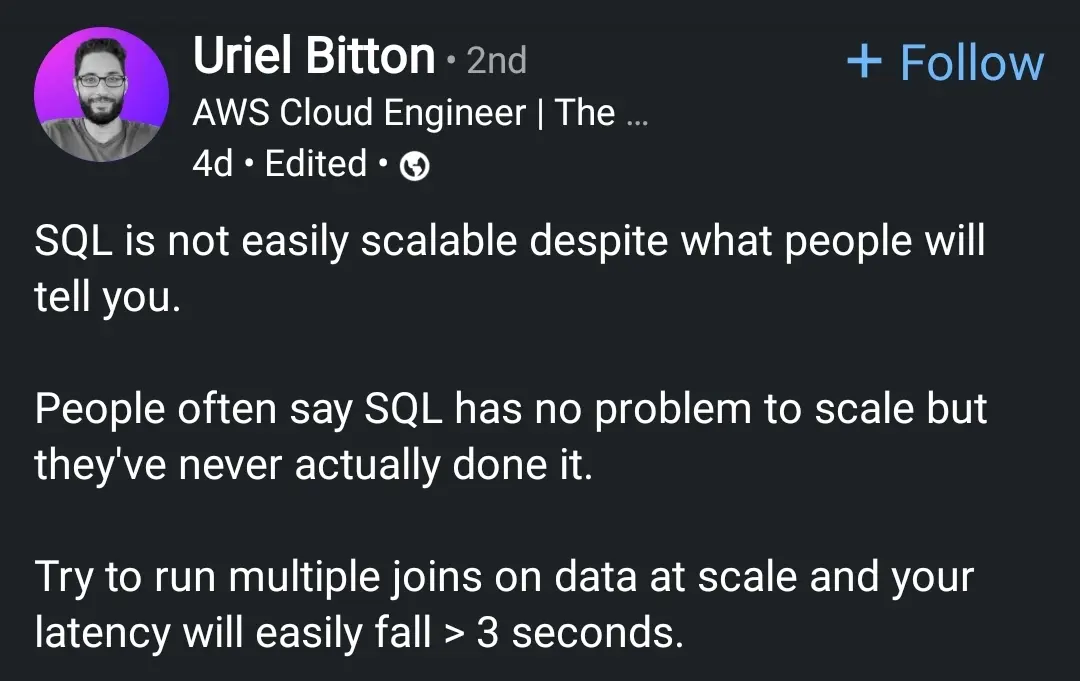Screen dimensions: 1080x681
Task: Click the "they've never actually done it." line
Action: pyautogui.click(x=313, y=465)
